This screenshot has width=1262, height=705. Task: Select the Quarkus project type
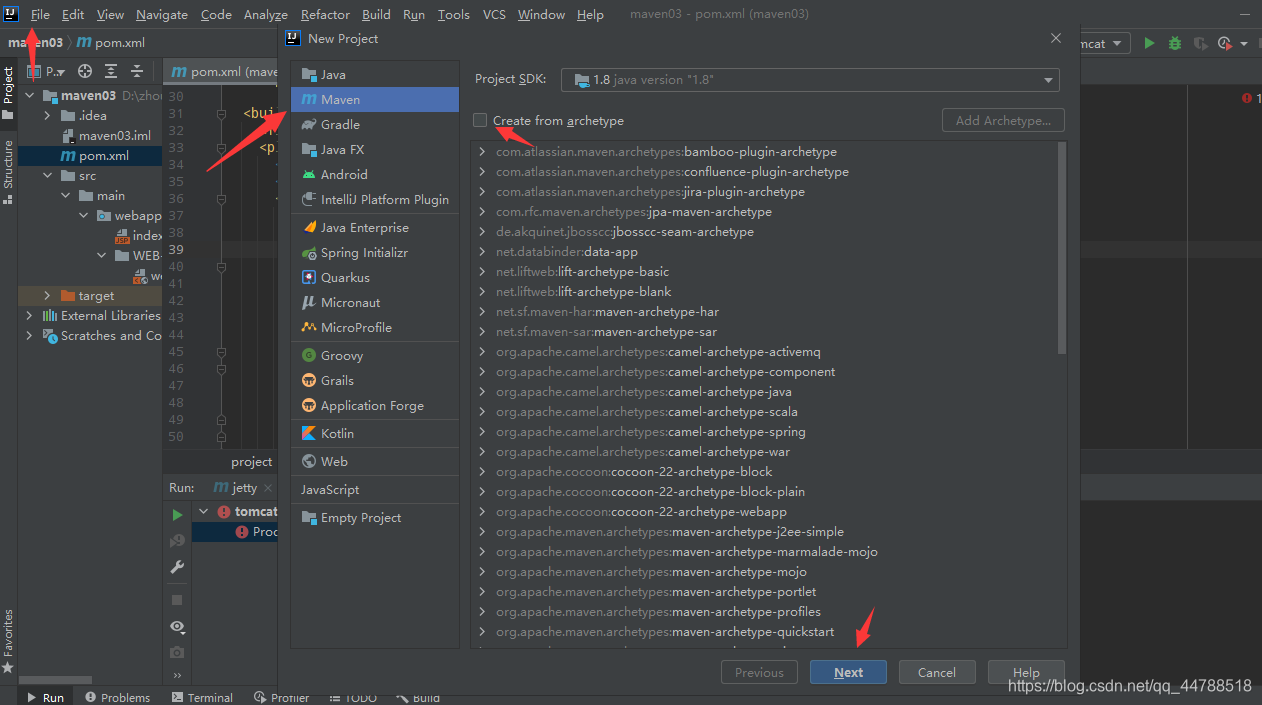point(375,278)
